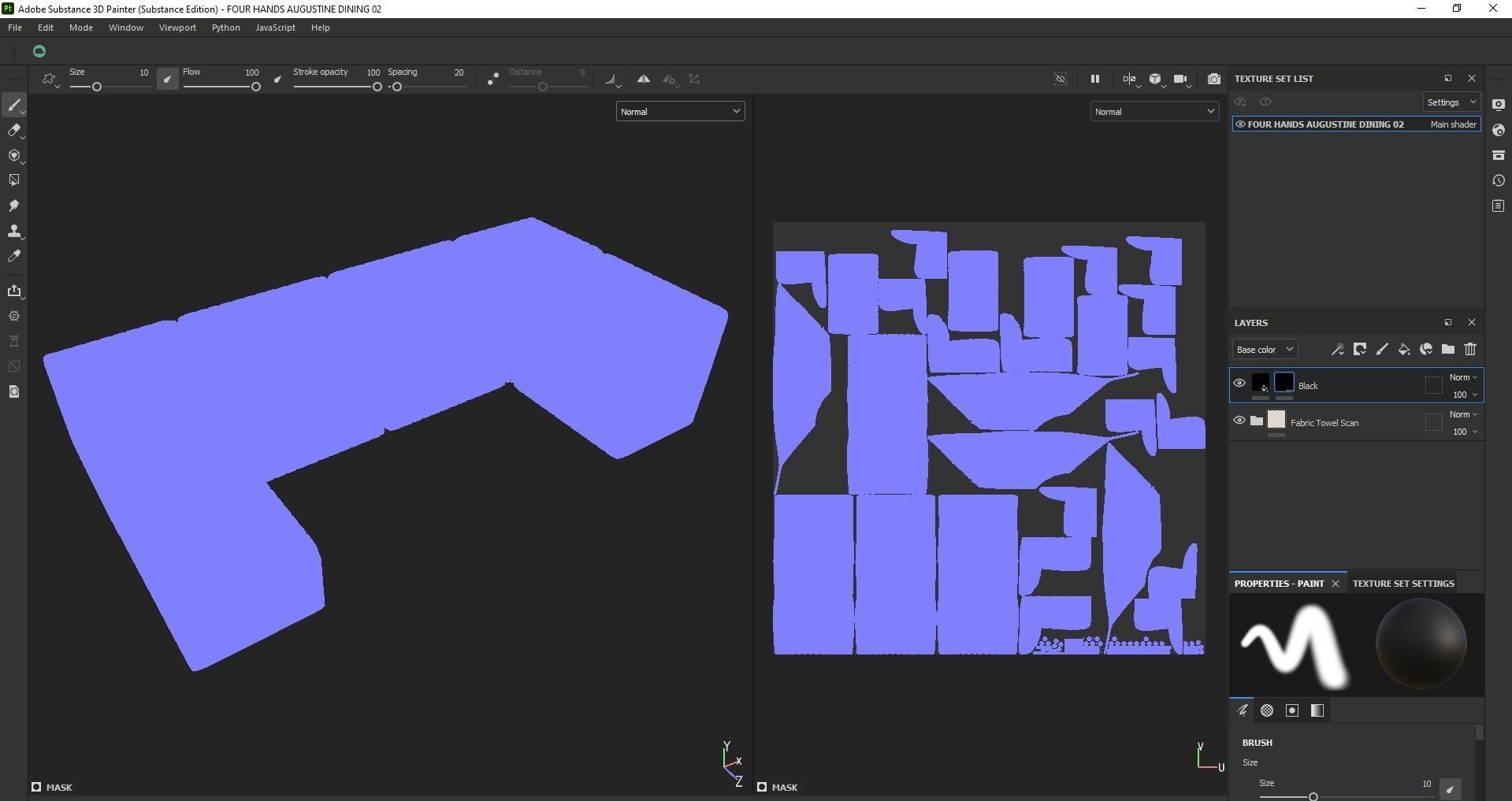Add a paint layer in Layers panel

pyautogui.click(x=1382, y=349)
